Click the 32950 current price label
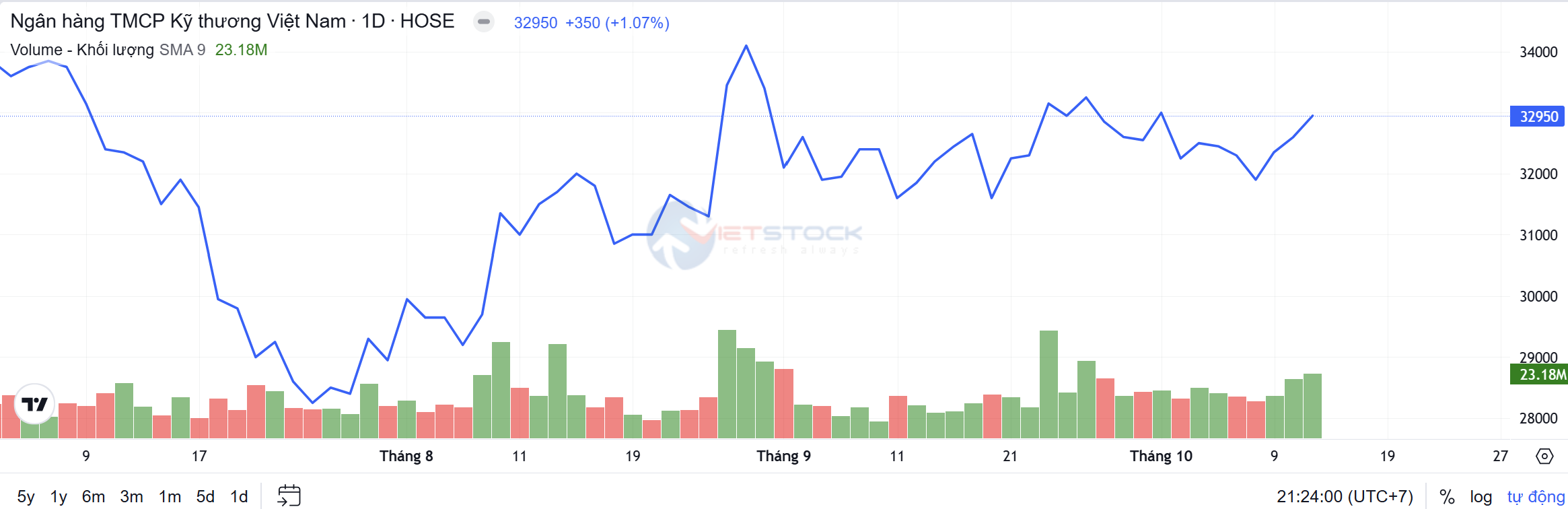The image size is (1568, 509). (1538, 116)
